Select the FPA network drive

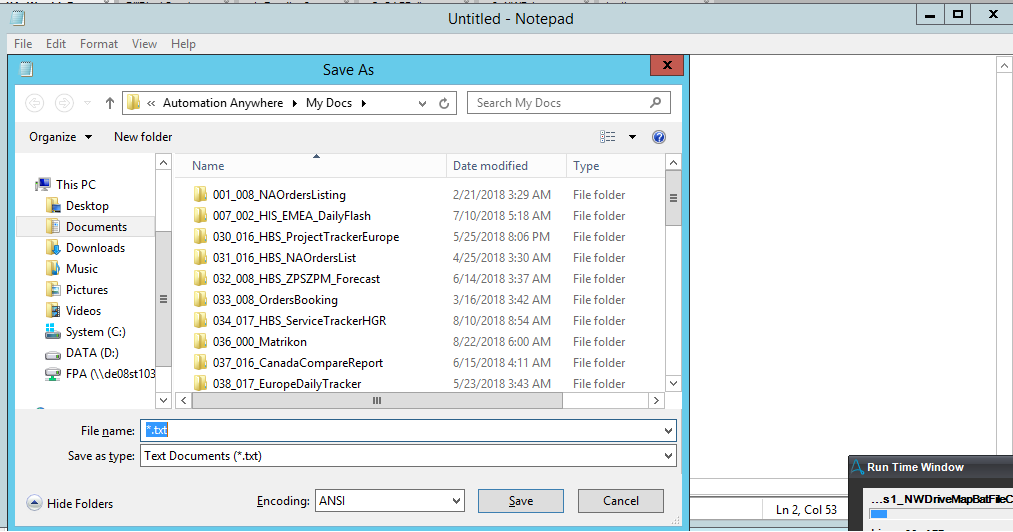click(x=99, y=374)
